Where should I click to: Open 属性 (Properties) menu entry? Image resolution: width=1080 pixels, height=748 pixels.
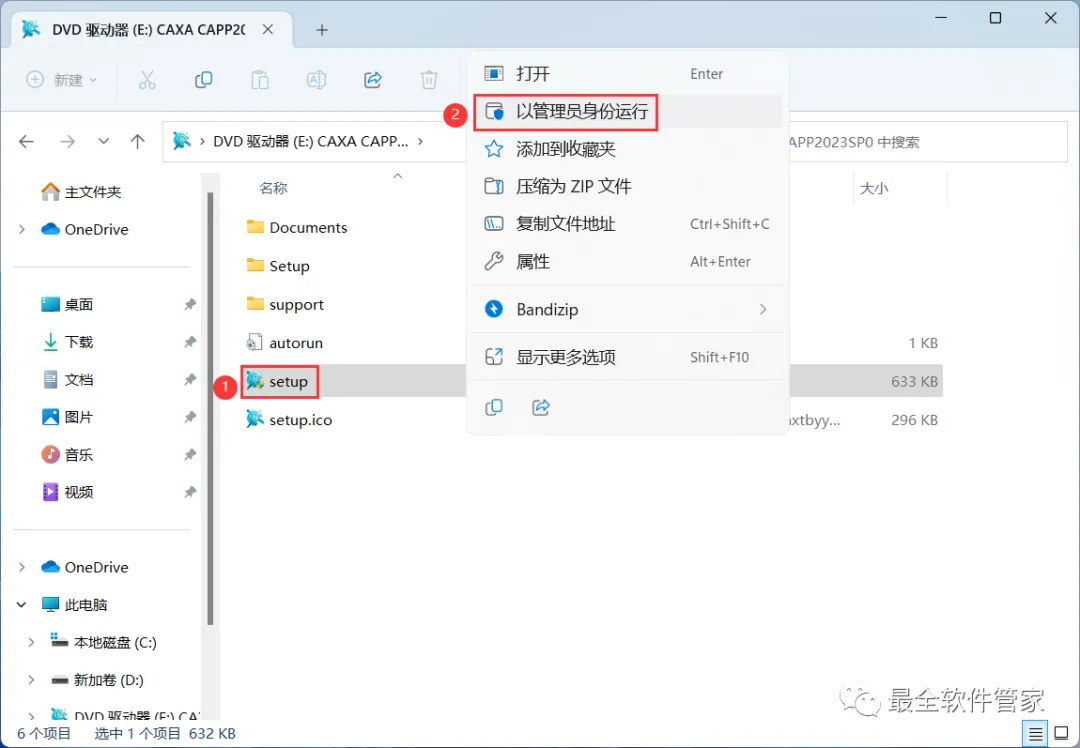tap(627, 262)
